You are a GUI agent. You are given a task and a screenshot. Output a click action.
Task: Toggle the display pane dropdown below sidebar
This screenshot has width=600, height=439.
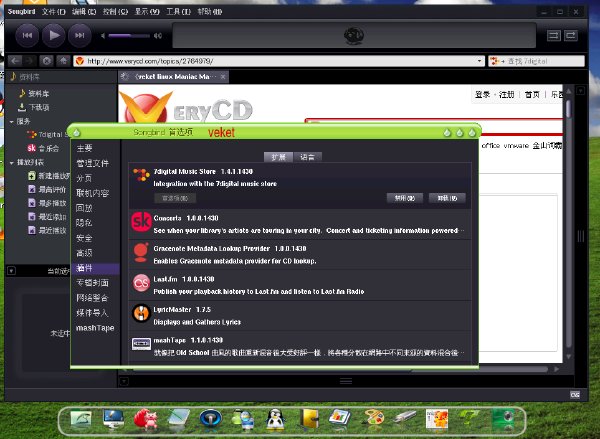click(11, 271)
